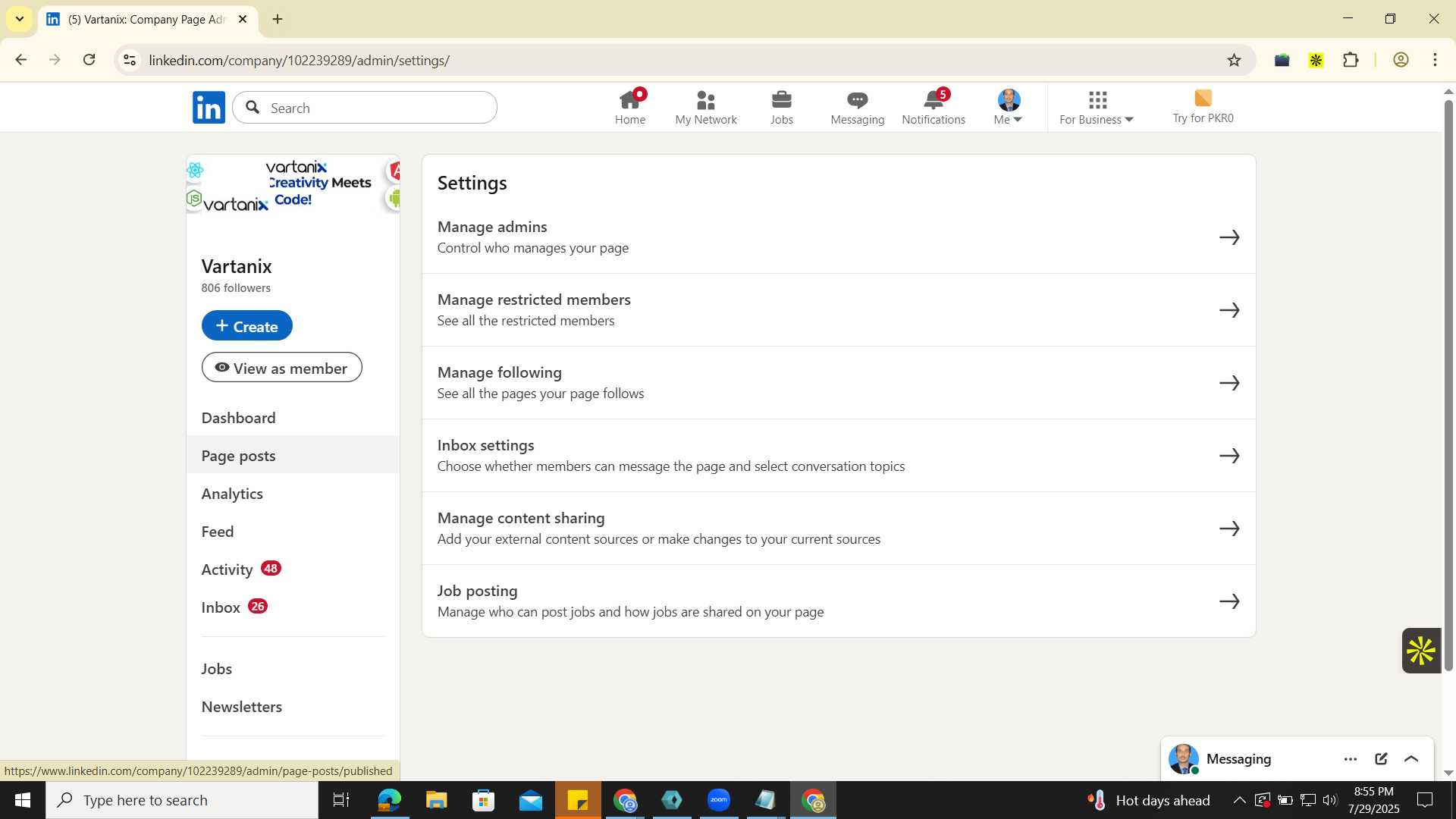The width and height of the screenshot is (1456, 819).
Task: Open Windows Start menu
Action: (22, 800)
